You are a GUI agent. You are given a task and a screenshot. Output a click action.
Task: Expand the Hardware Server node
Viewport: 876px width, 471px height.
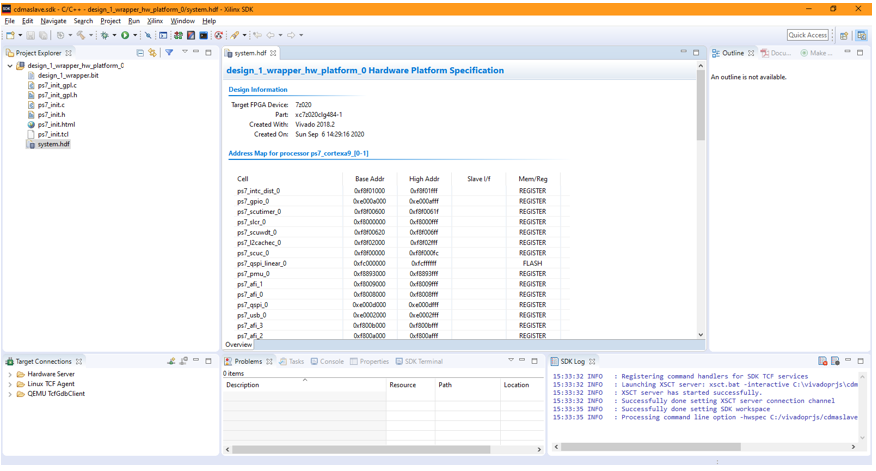point(9,374)
